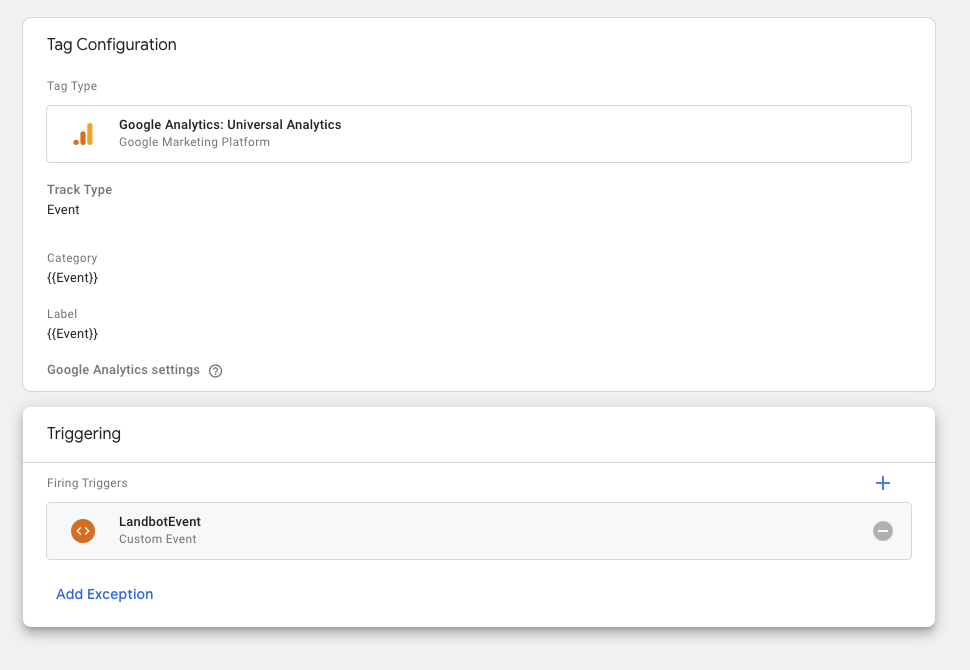Click the Firing Triggers label
Viewport: 970px width, 670px height.
[87, 483]
